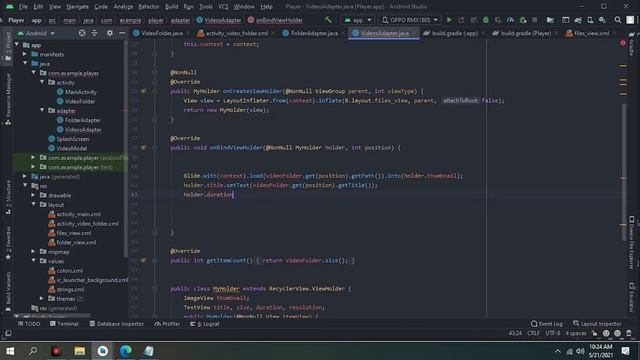Open the Profiler gauge icon in toolbar
640x360 pixels.
point(510,20)
